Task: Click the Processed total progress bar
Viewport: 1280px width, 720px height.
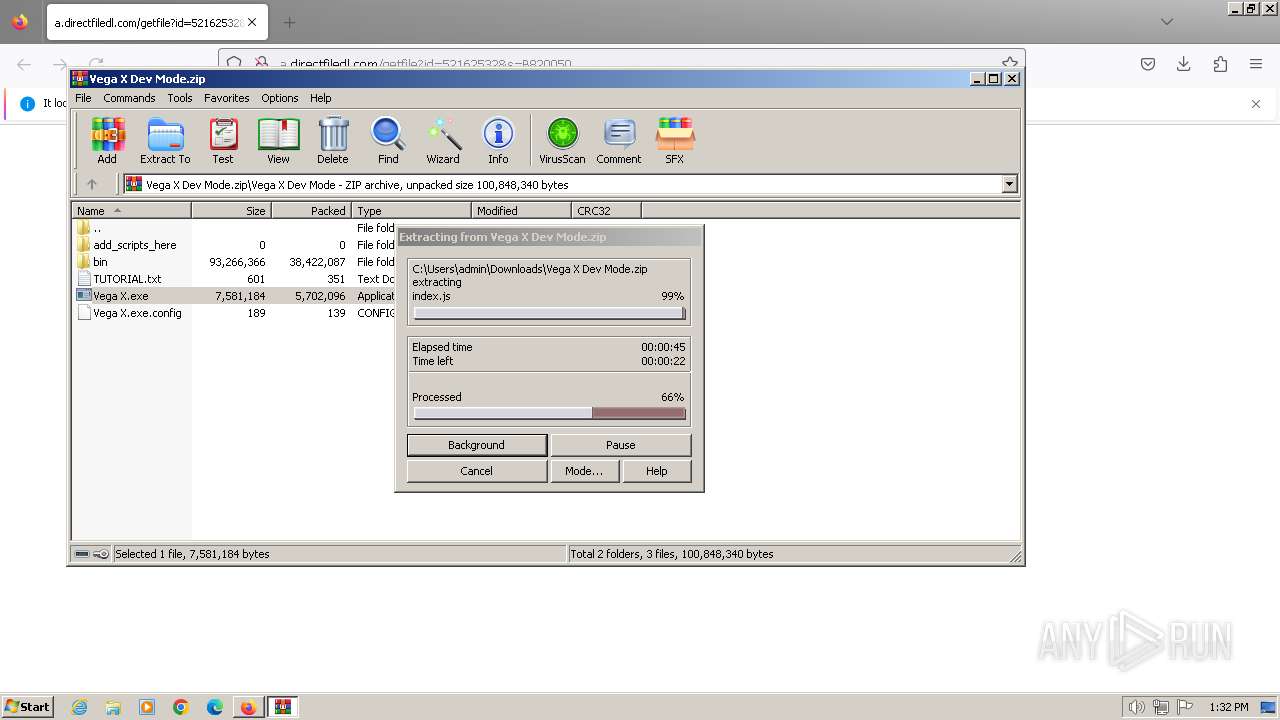Action: pos(549,413)
